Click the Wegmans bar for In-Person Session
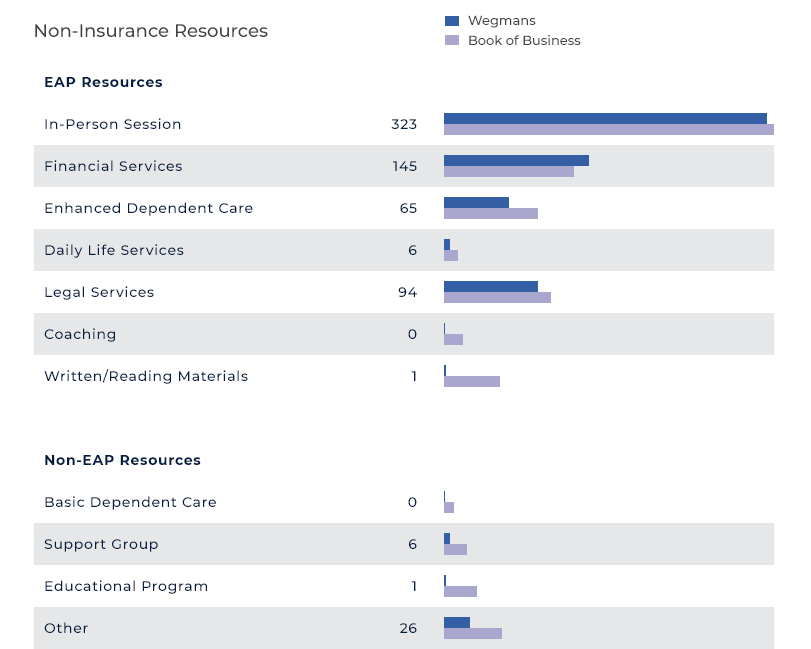This screenshot has height=649, width=811. 605,118
